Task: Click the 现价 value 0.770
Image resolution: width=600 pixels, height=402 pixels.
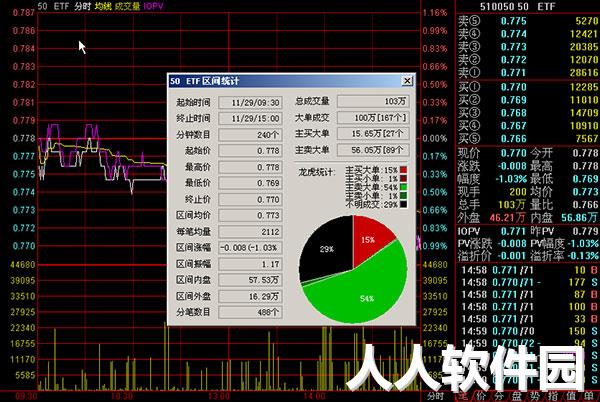Action: tap(514, 153)
